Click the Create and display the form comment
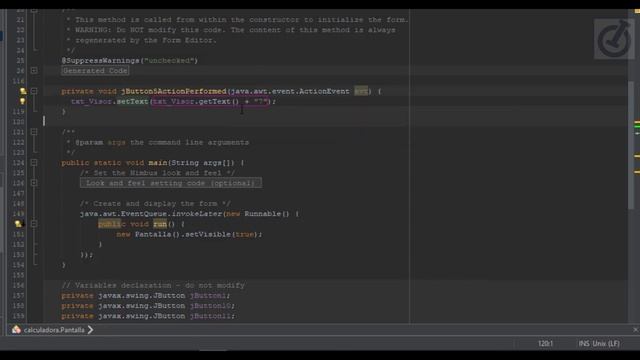This screenshot has height=360, width=640. (x=155, y=203)
